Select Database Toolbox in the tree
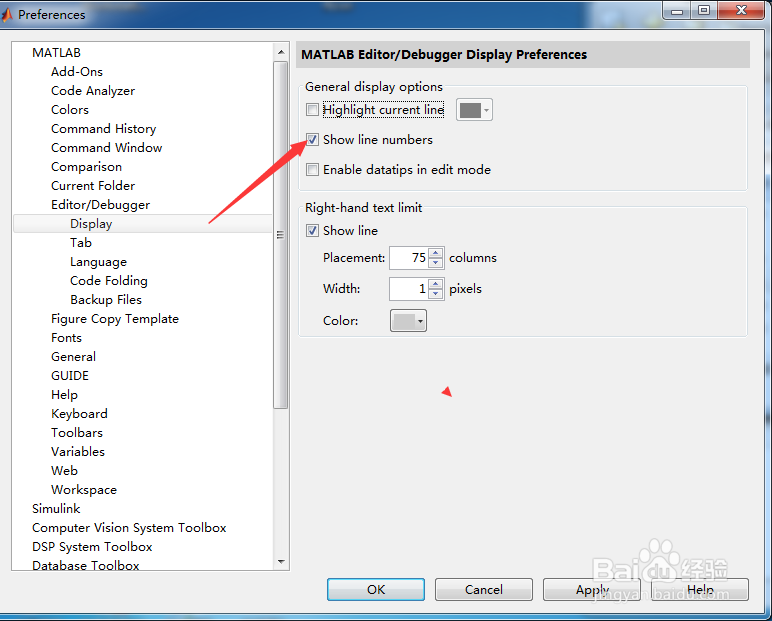772x621 pixels. coord(86,565)
